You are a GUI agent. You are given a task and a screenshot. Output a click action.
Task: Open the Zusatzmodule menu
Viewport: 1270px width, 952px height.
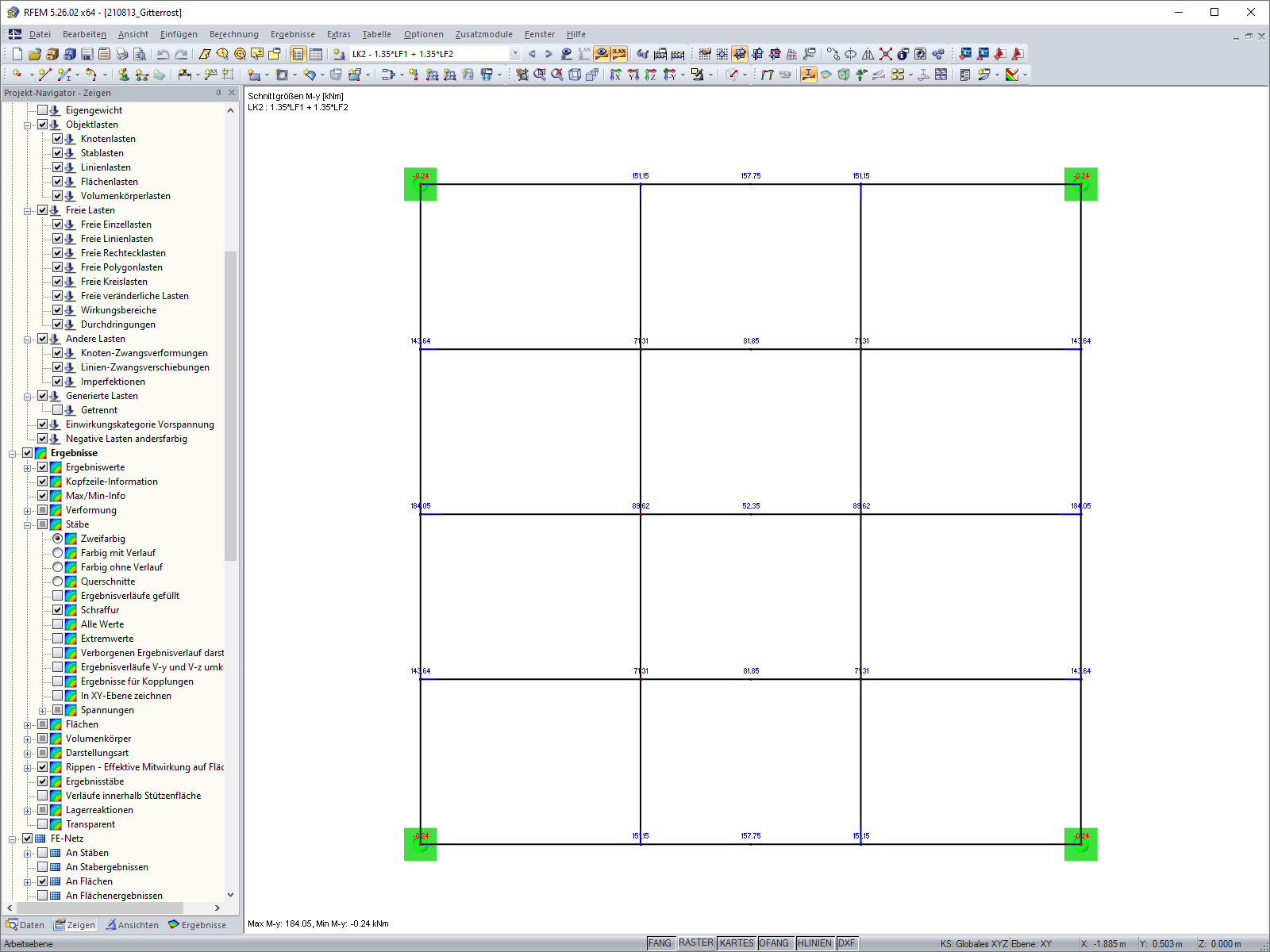[x=484, y=34]
